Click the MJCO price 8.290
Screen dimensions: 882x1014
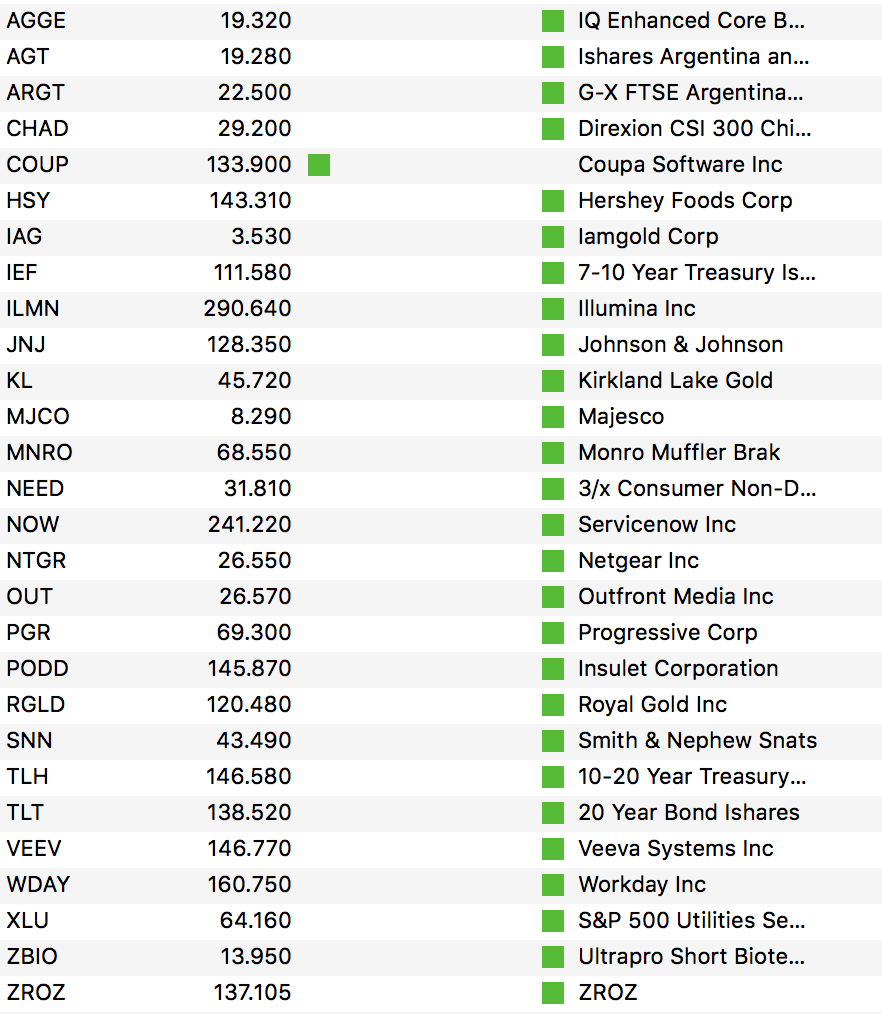pyautogui.click(x=258, y=417)
